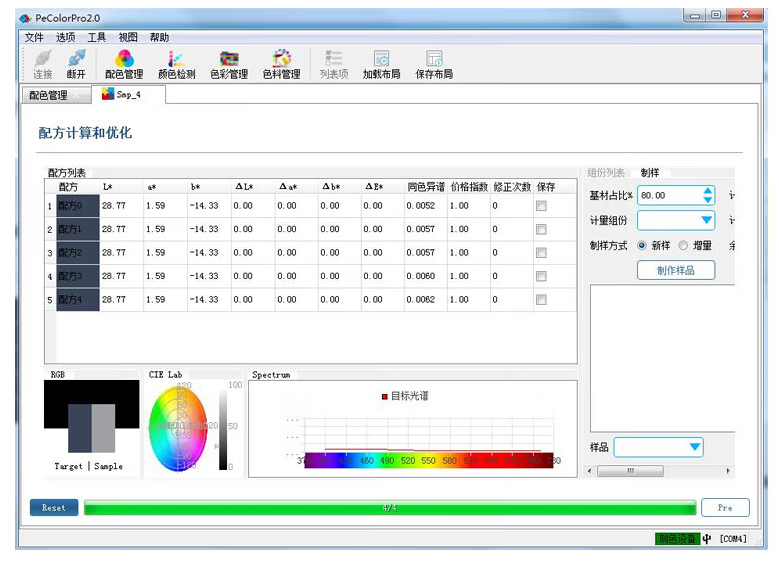Screen dimensions: 779x563
Task: Click the CIE Lab color wheel
Action: (x=178, y=428)
